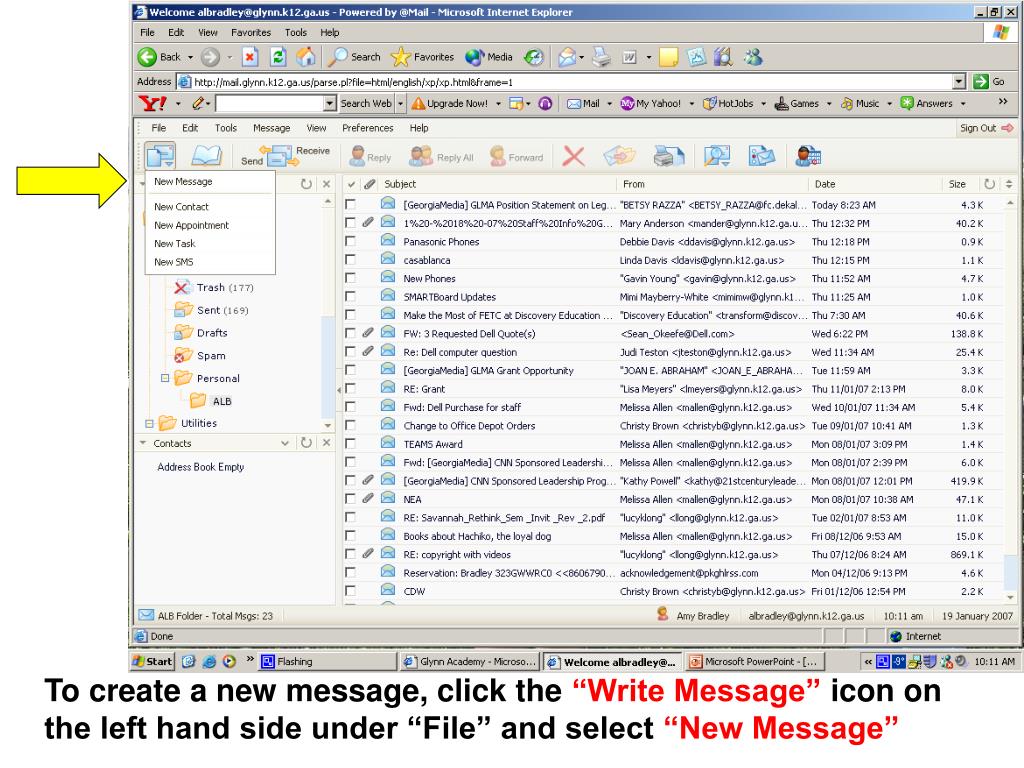Click the Windows Start button
The image size is (1024, 768).
point(152,662)
